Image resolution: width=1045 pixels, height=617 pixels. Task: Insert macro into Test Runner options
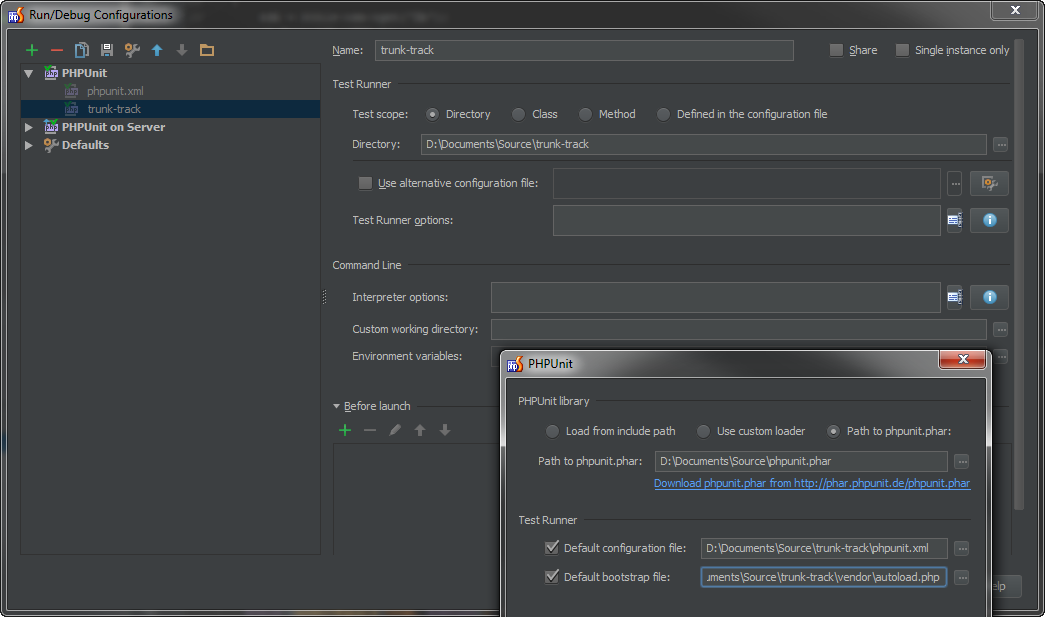pyautogui.click(x=953, y=220)
